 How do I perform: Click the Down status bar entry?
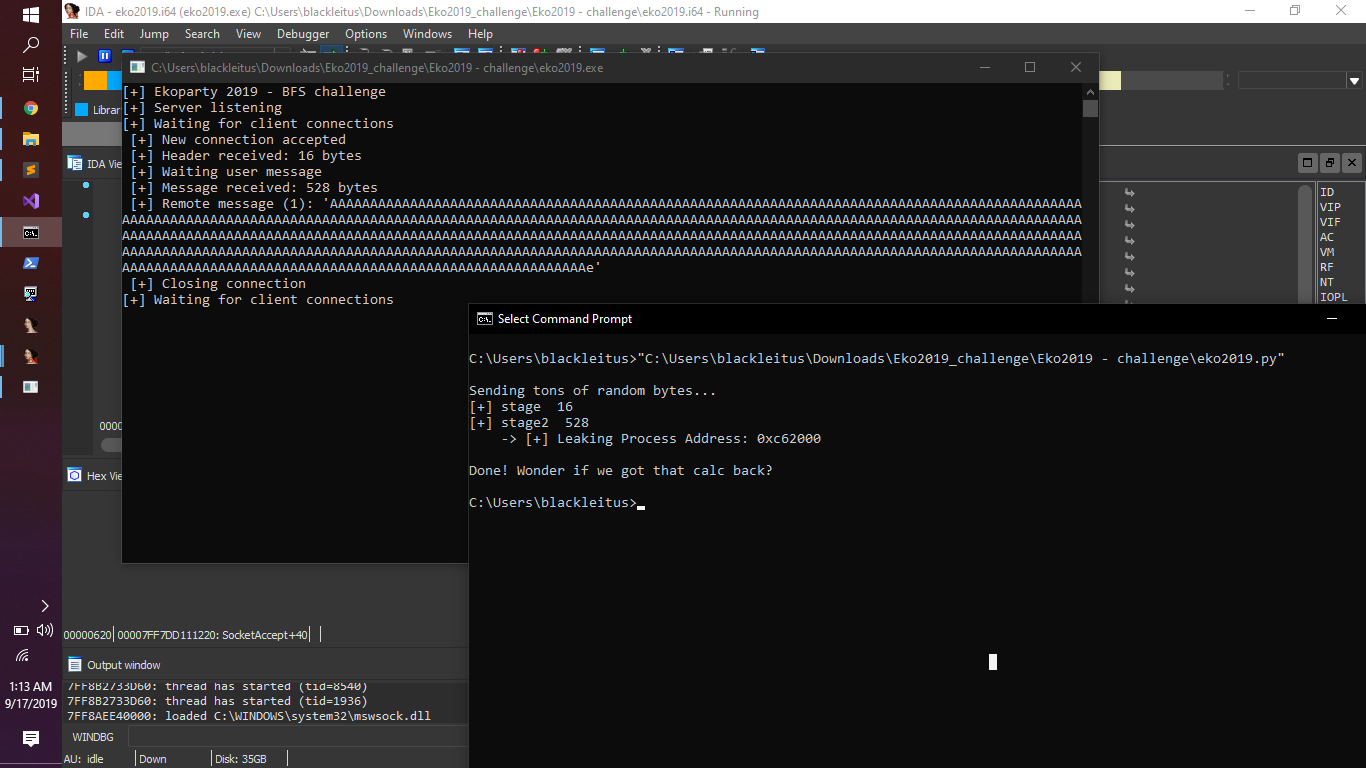click(153, 759)
